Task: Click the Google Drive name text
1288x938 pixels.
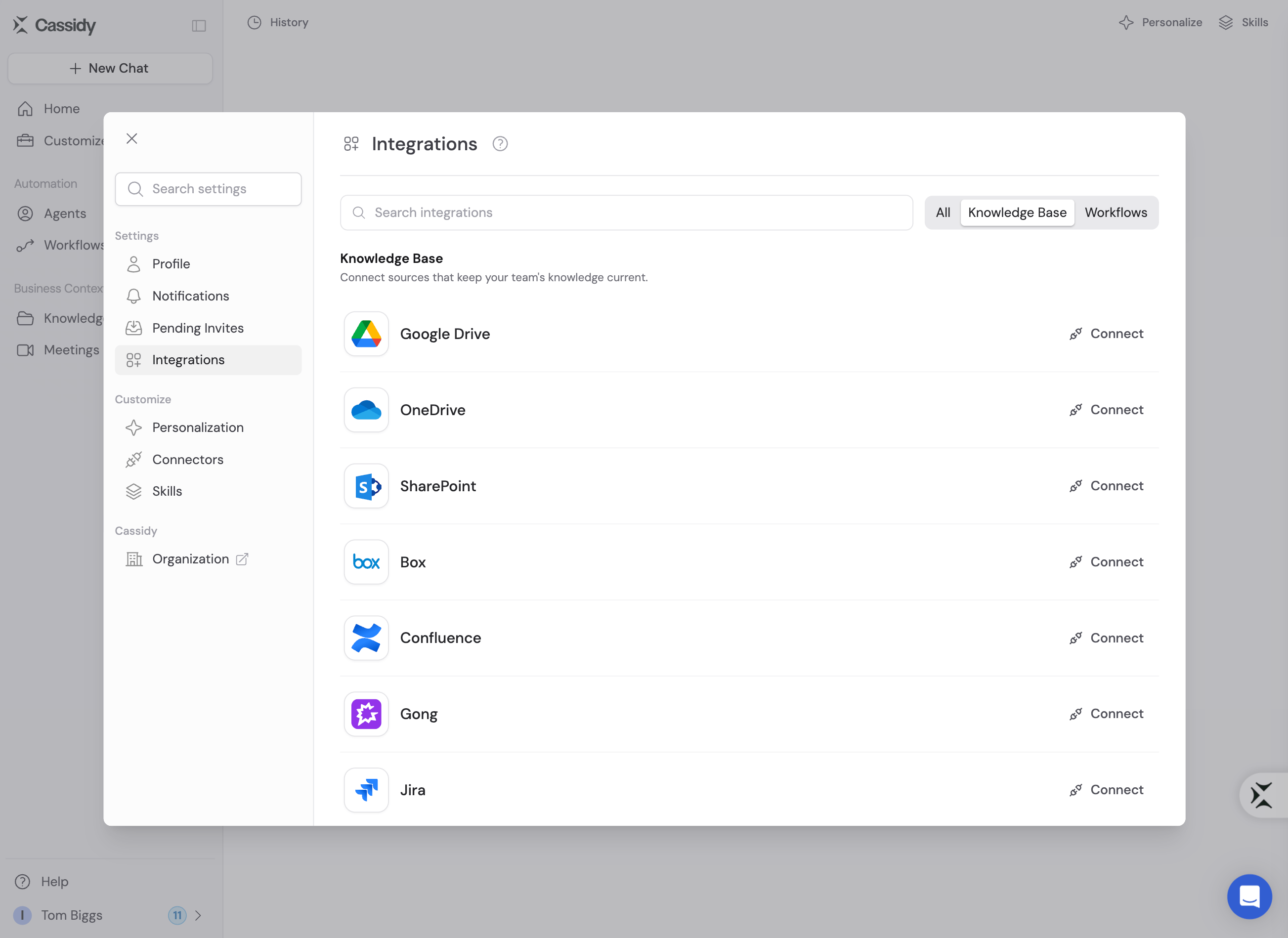Action: point(445,334)
